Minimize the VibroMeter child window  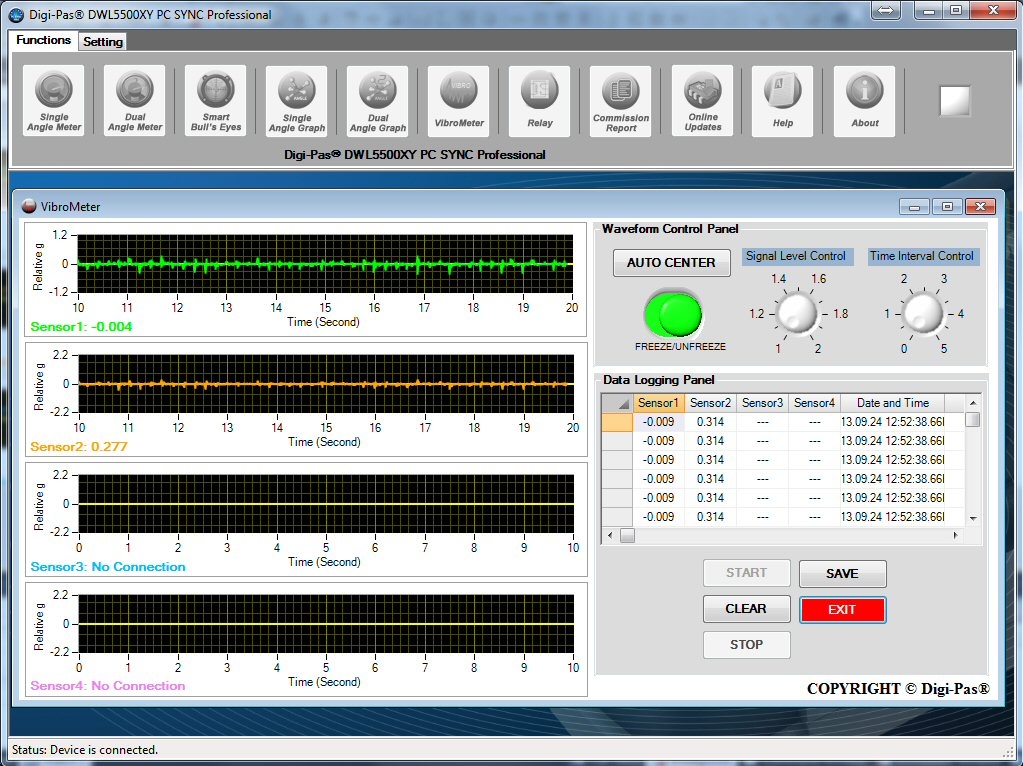(914, 207)
